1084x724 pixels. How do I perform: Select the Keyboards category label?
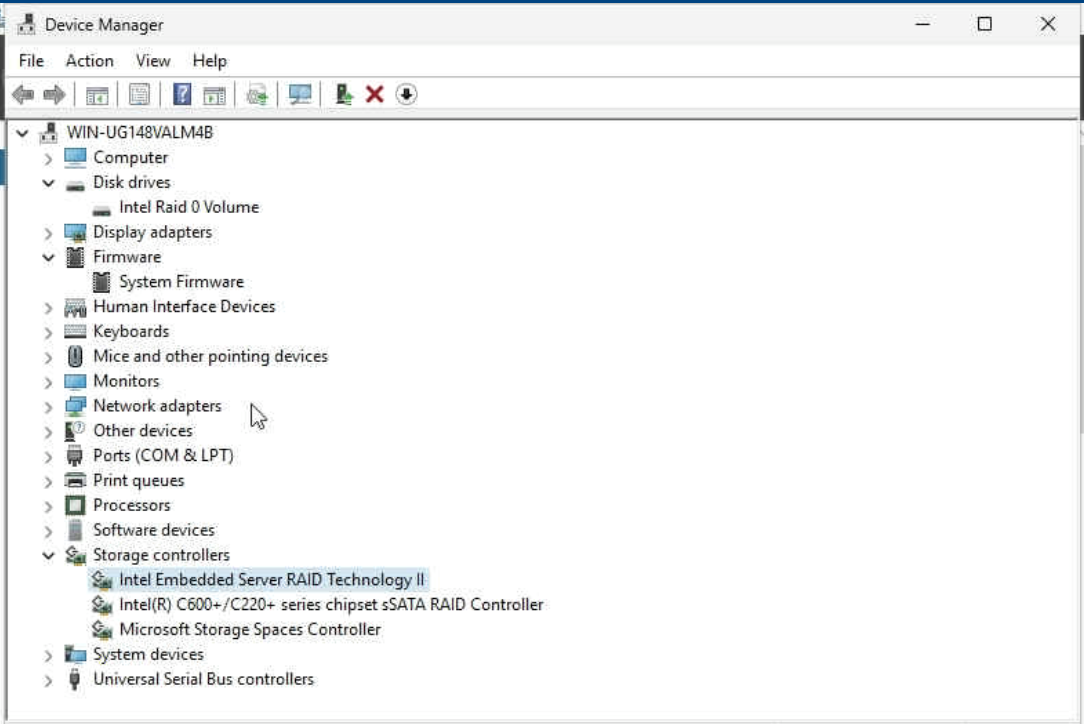[x=131, y=331]
